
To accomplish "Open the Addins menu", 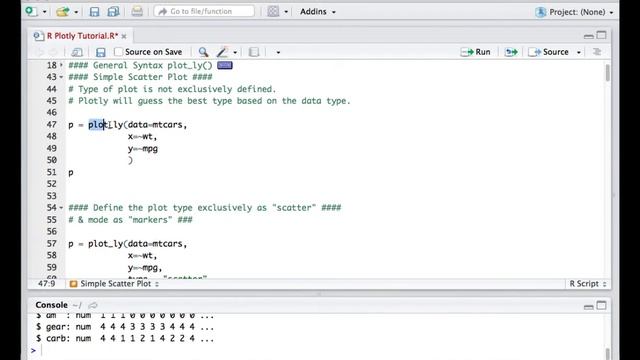I will tap(318, 11).
